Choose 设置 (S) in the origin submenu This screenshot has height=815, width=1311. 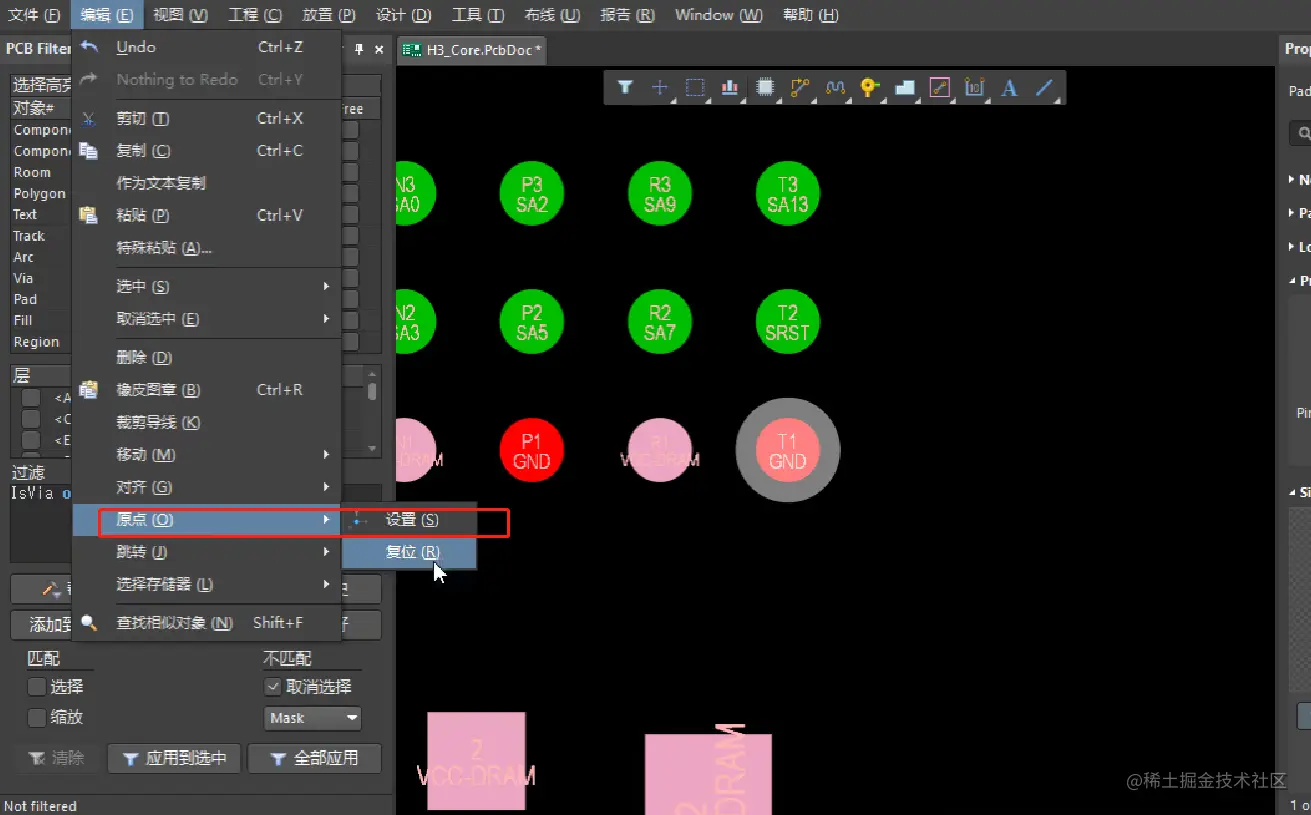[409, 520]
